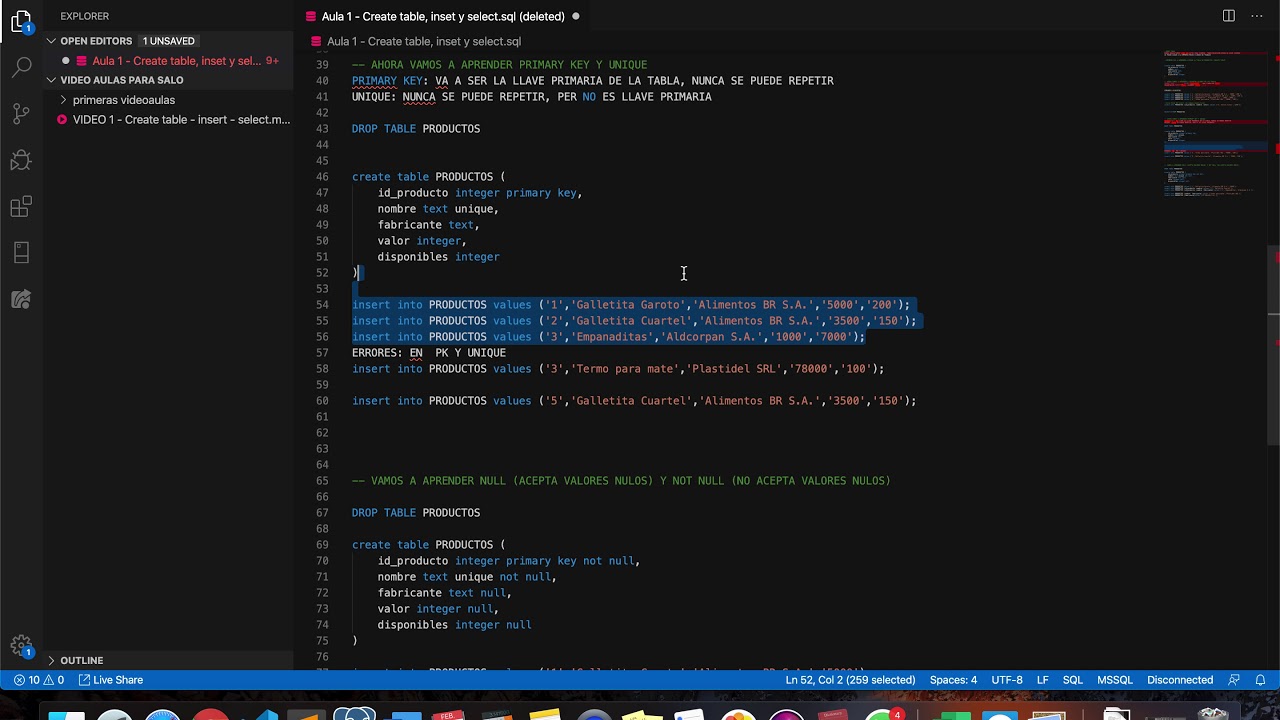Viewport: 1280px width, 720px height.
Task: Click the EXPLORER panel title
Action: click(84, 16)
